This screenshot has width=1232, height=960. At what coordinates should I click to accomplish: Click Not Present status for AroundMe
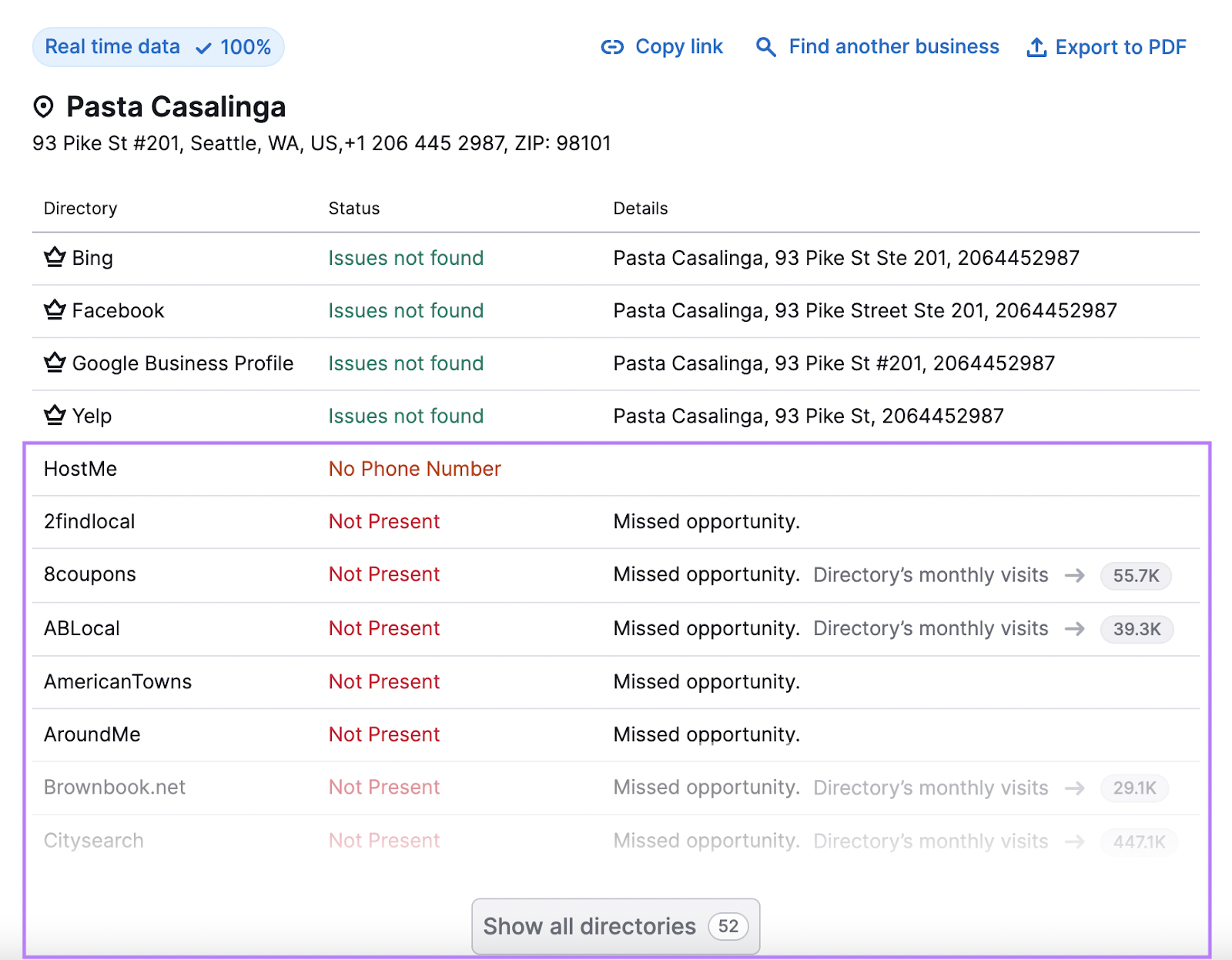tap(384, 734)
